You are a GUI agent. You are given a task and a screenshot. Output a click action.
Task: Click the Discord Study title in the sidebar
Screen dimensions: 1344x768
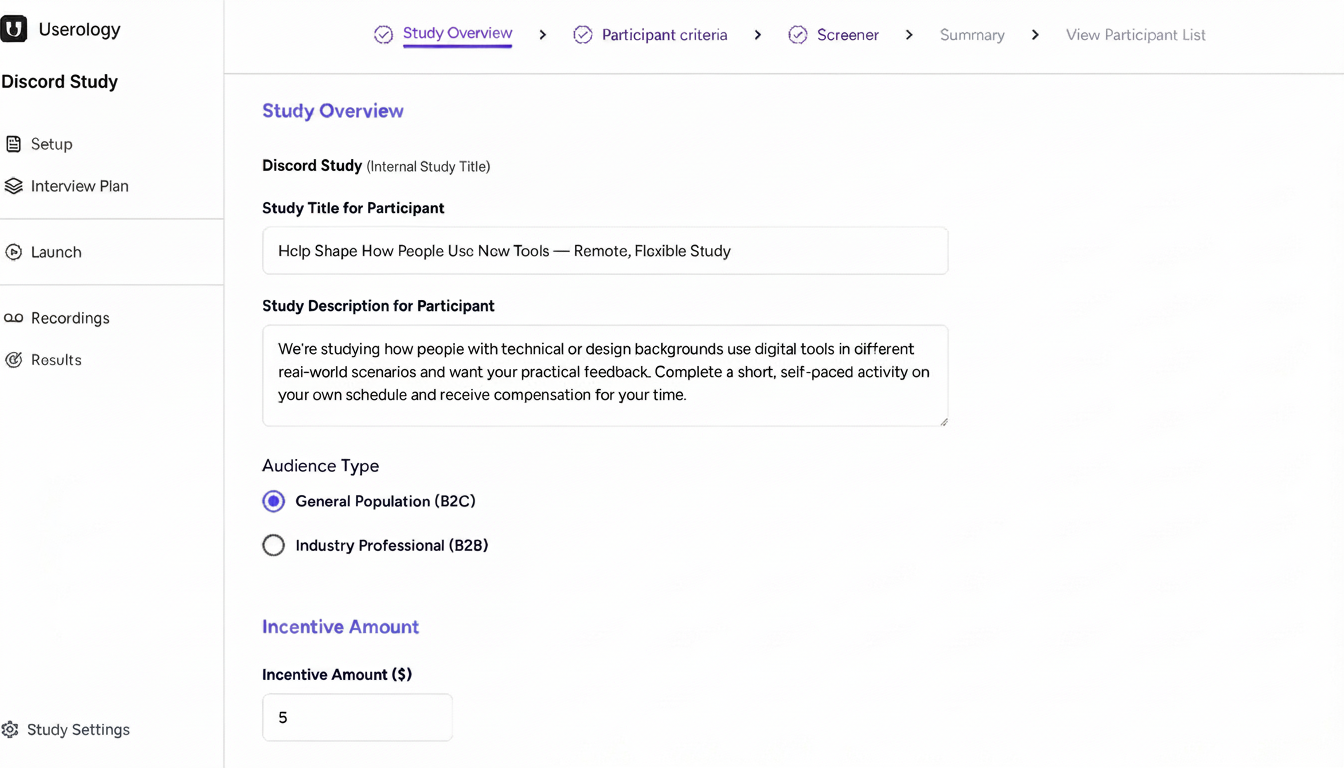[59, 81]
